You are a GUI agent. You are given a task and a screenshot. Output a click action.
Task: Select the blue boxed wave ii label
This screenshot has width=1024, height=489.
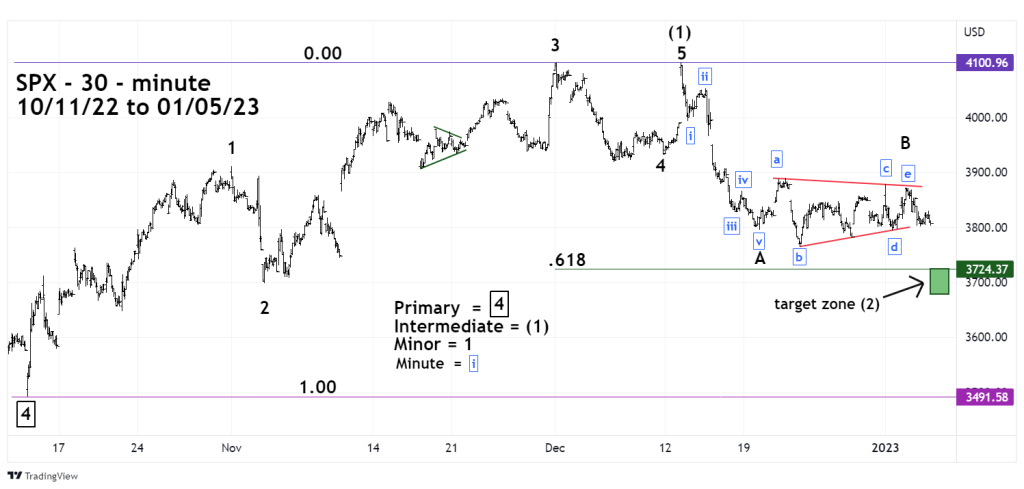pyautogui.click(x=705, y=76)
